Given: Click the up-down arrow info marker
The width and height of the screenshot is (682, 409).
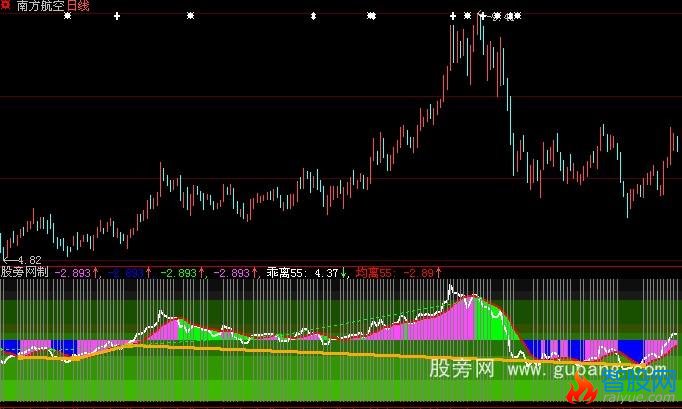Looking at the screenshot, I should 313,16.
